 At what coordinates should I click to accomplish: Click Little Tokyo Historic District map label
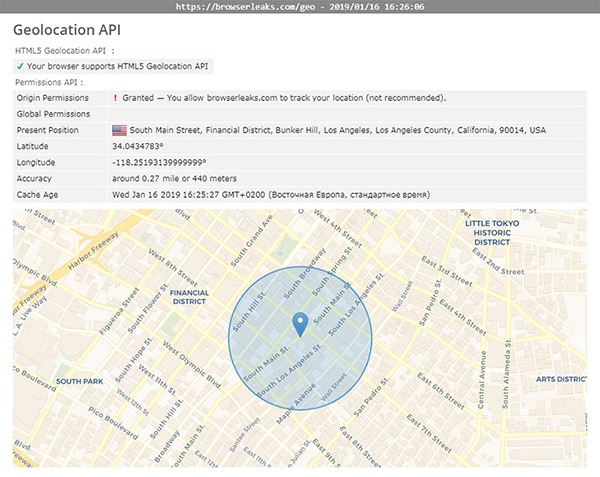coord(492,233)
